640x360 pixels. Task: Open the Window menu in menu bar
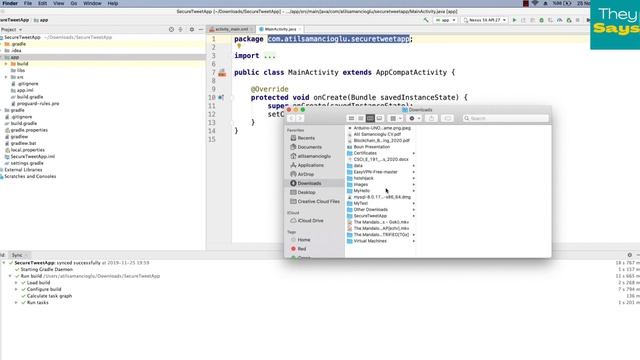[92, 3]
